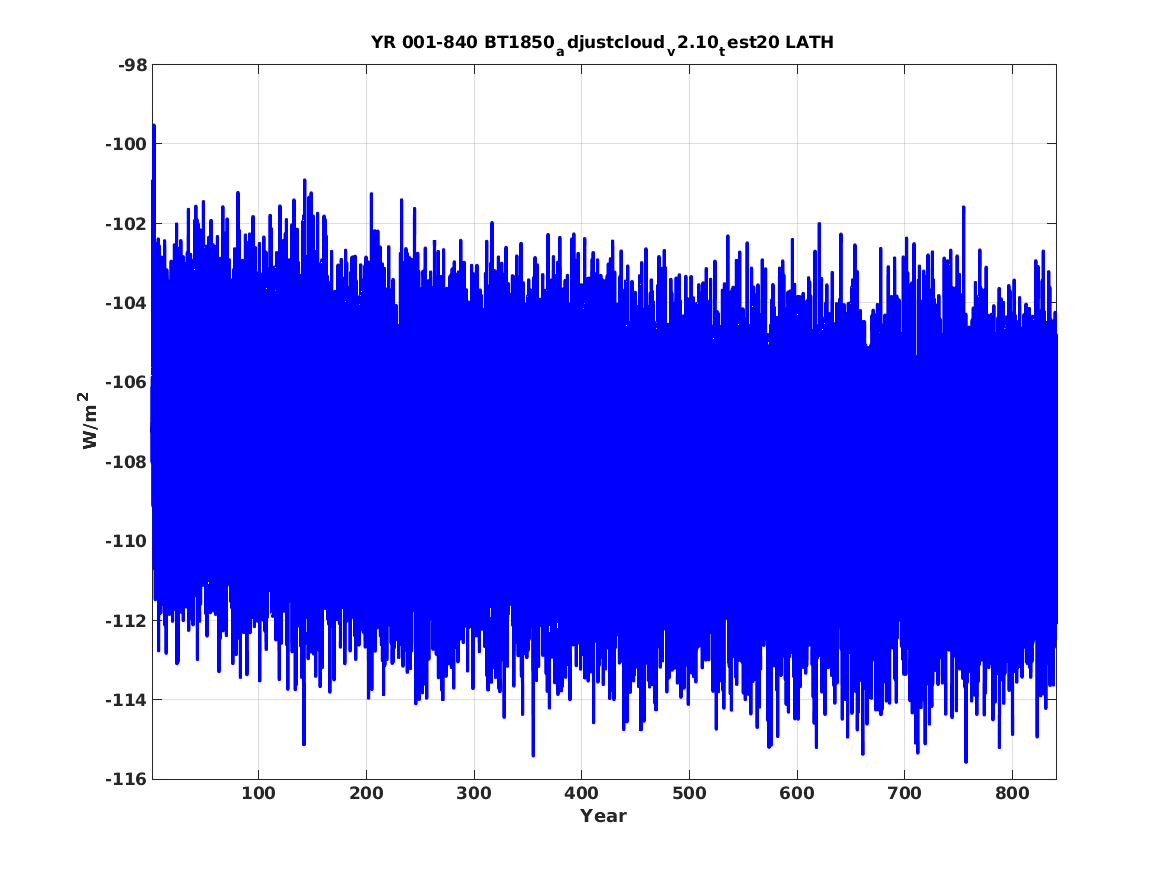This screenshot has width=1167, height=875.
Task: Click the y-axis tick label '-98'
Action: click(132, 65)
